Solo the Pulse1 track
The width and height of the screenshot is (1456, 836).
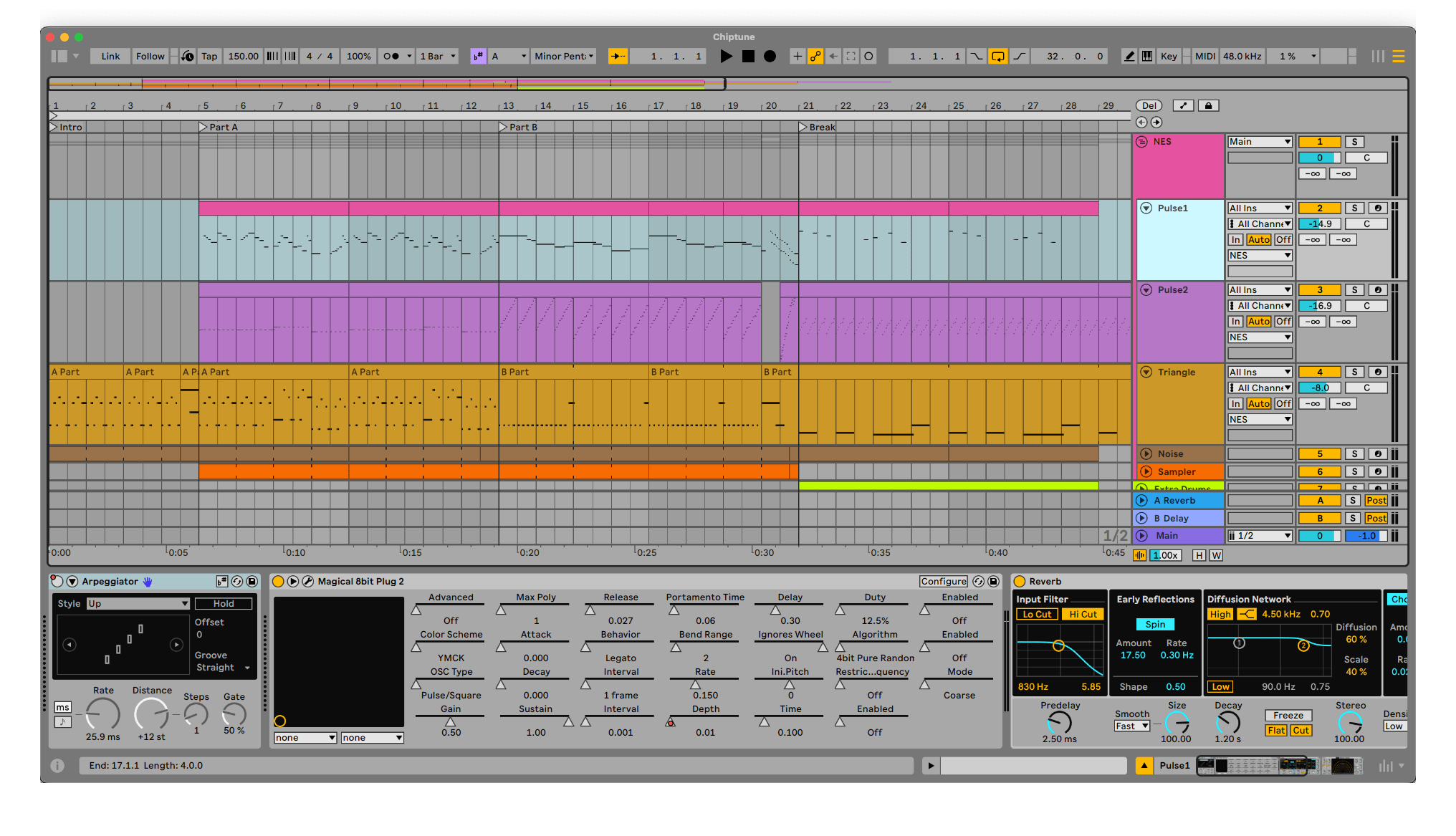click(x=1354, y=208)
